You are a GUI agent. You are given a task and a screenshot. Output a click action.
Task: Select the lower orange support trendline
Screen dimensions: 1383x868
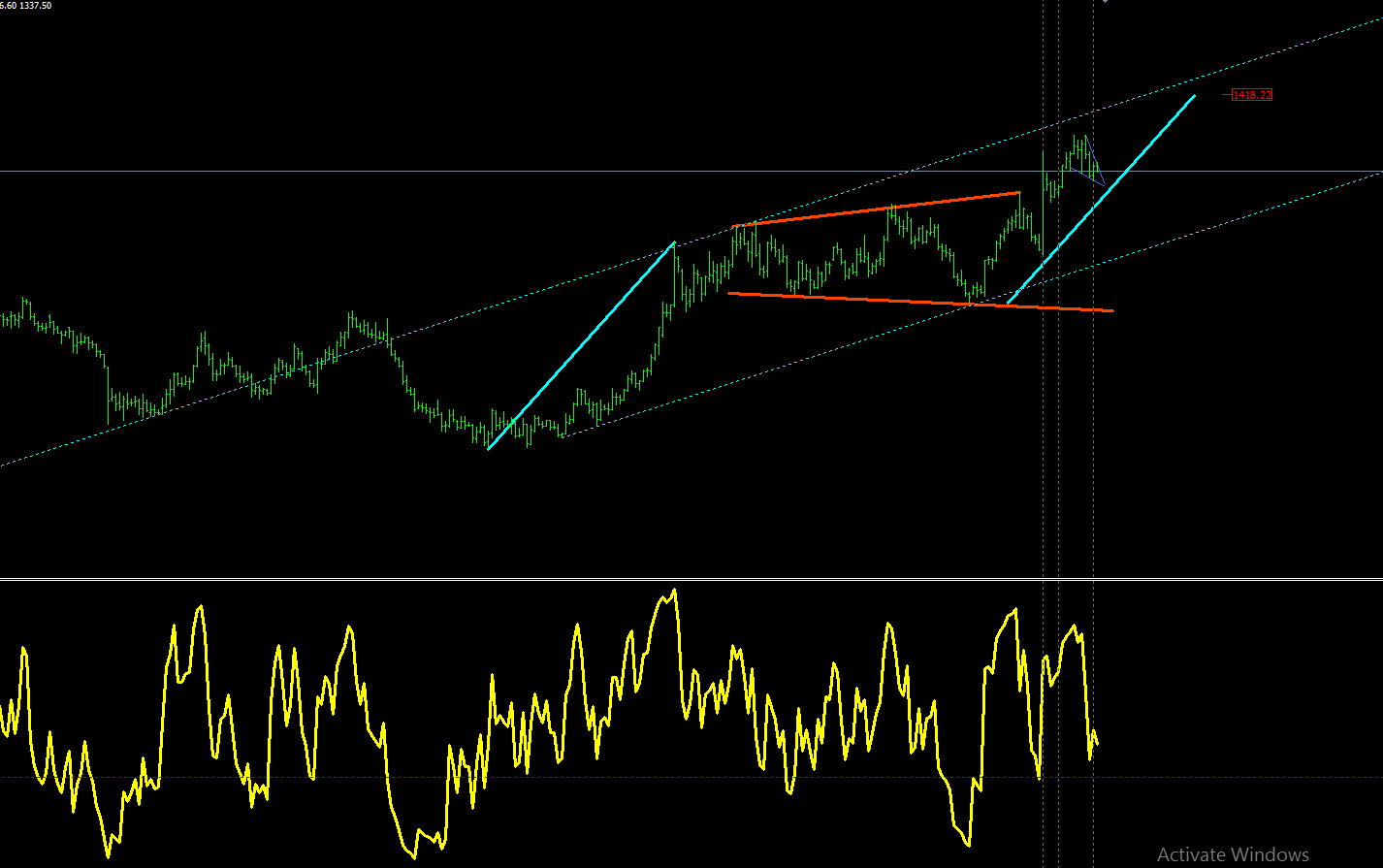[920, 302]
